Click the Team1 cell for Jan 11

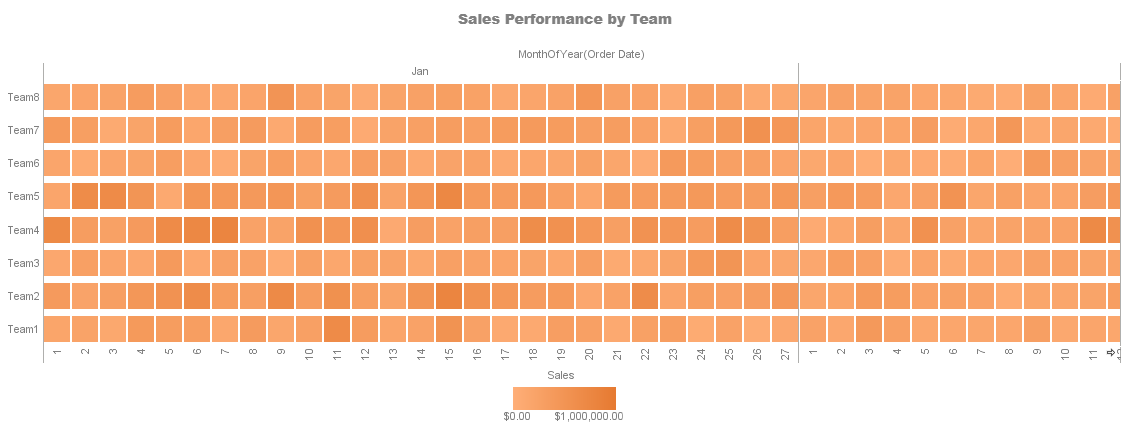(337, 329)
